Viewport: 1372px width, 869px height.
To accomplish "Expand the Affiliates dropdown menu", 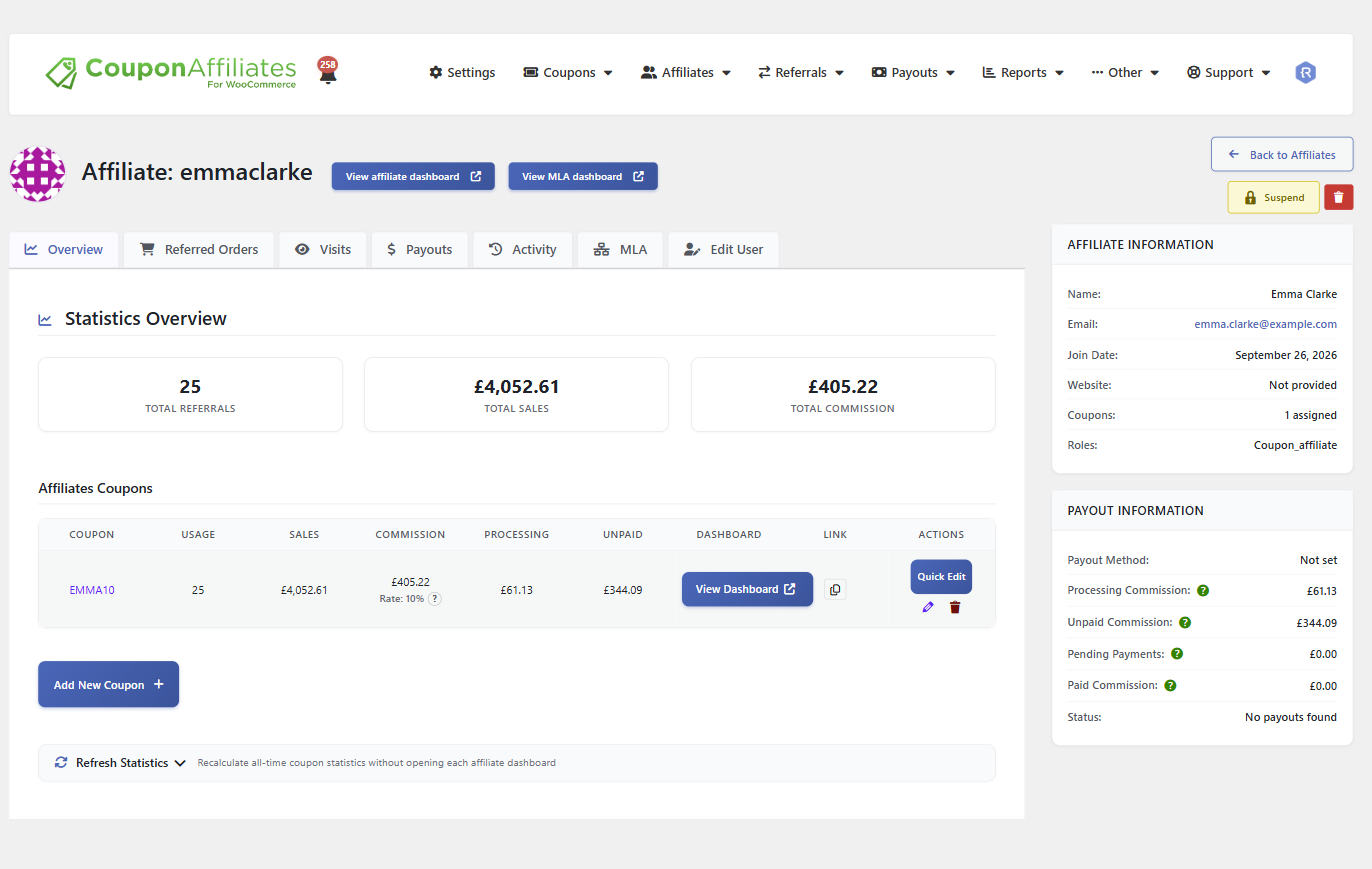I will 686,72.
